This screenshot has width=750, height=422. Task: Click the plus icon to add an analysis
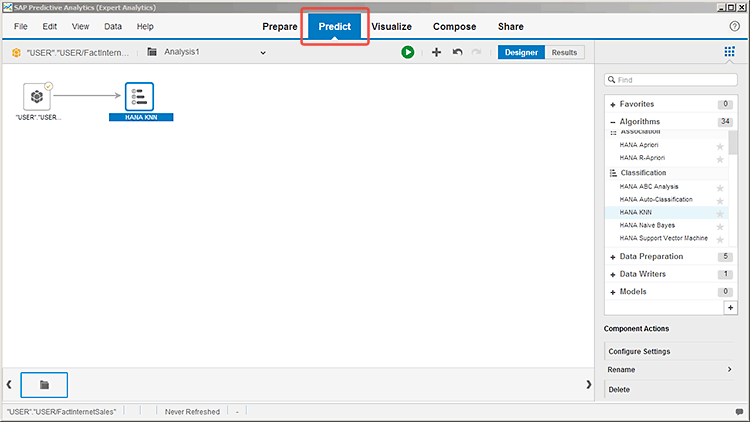click(436, 52)
